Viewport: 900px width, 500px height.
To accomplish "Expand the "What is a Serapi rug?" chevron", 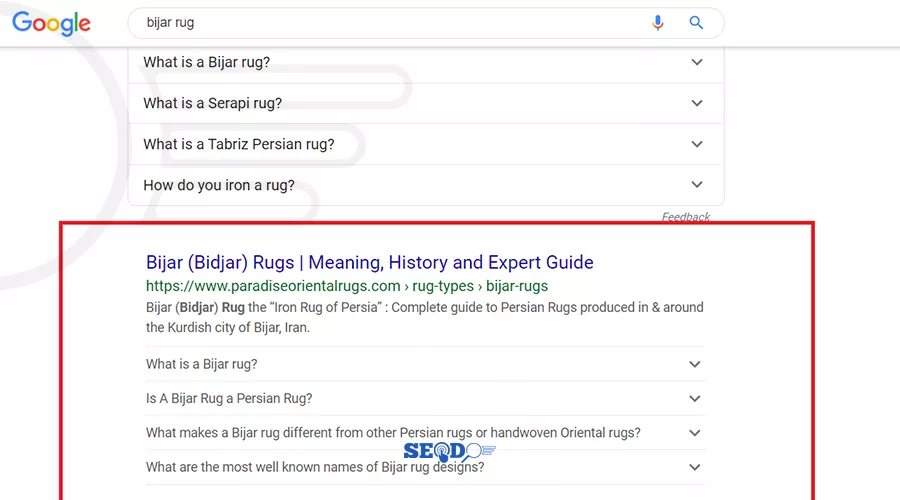I will pyautogui.click(x=697, y=103).
